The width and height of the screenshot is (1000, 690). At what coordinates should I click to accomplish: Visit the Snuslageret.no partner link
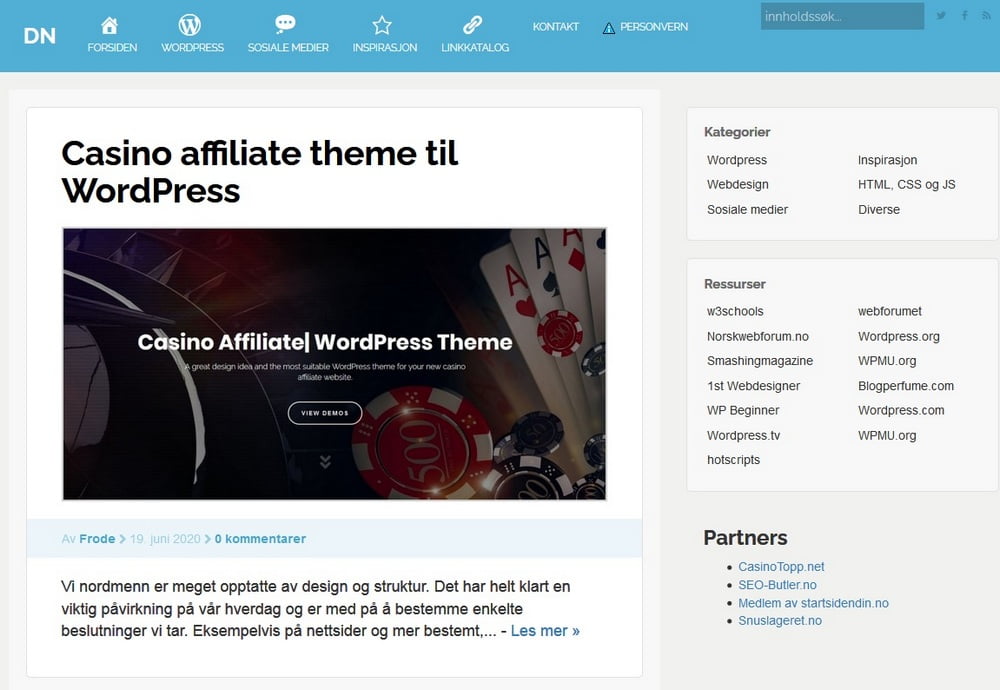[780, 621]
